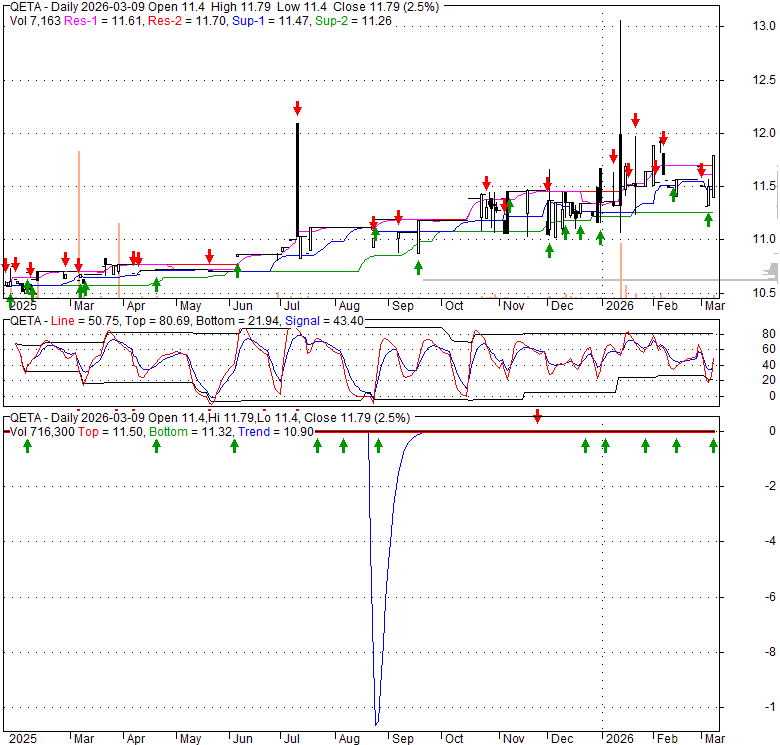Select the Res-2 = 11.70 resistance label
Screen dimensions: 780x745
(x=178, y=20)
